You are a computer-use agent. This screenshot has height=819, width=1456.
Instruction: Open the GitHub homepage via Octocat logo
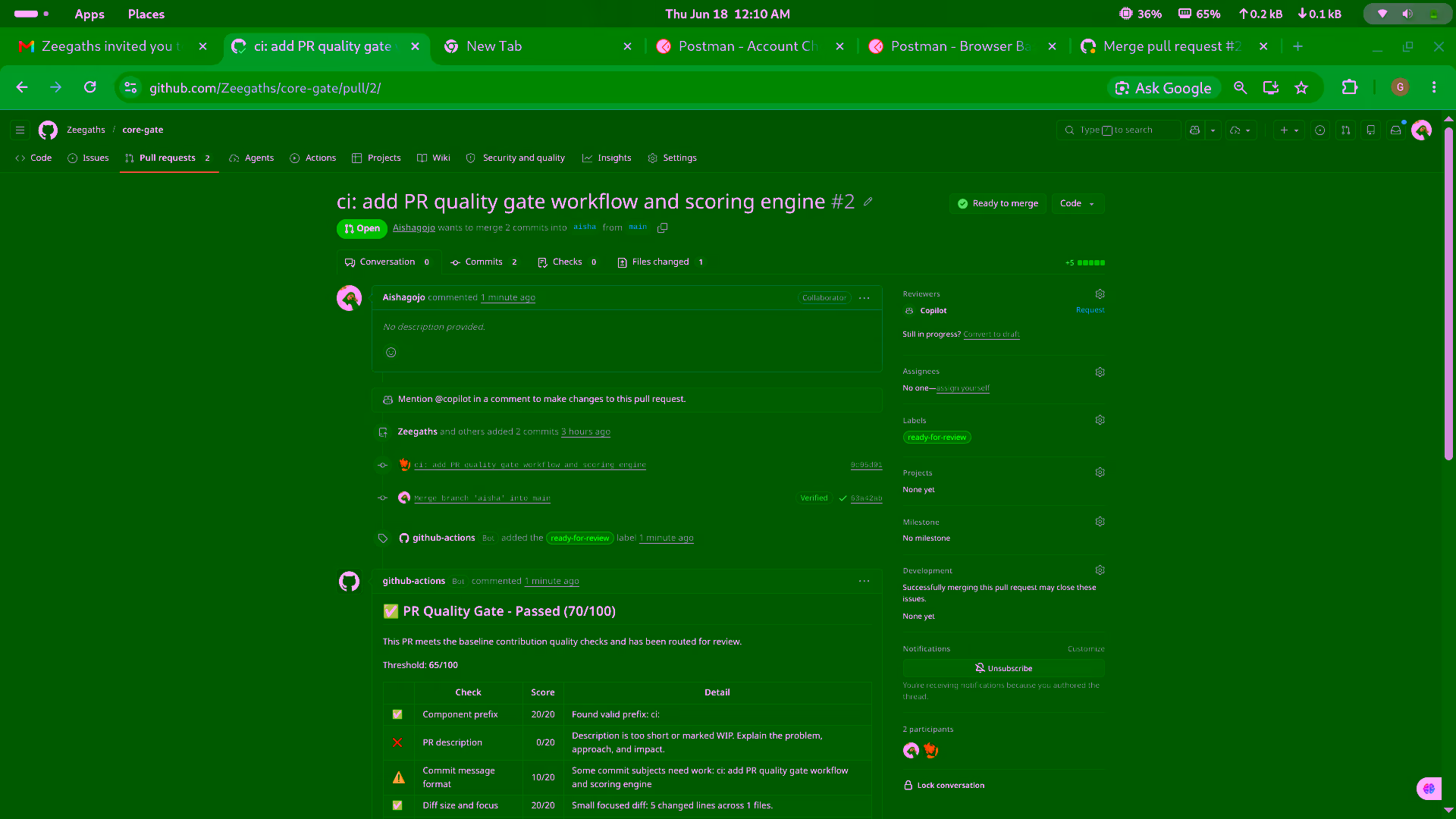[48, 130]
